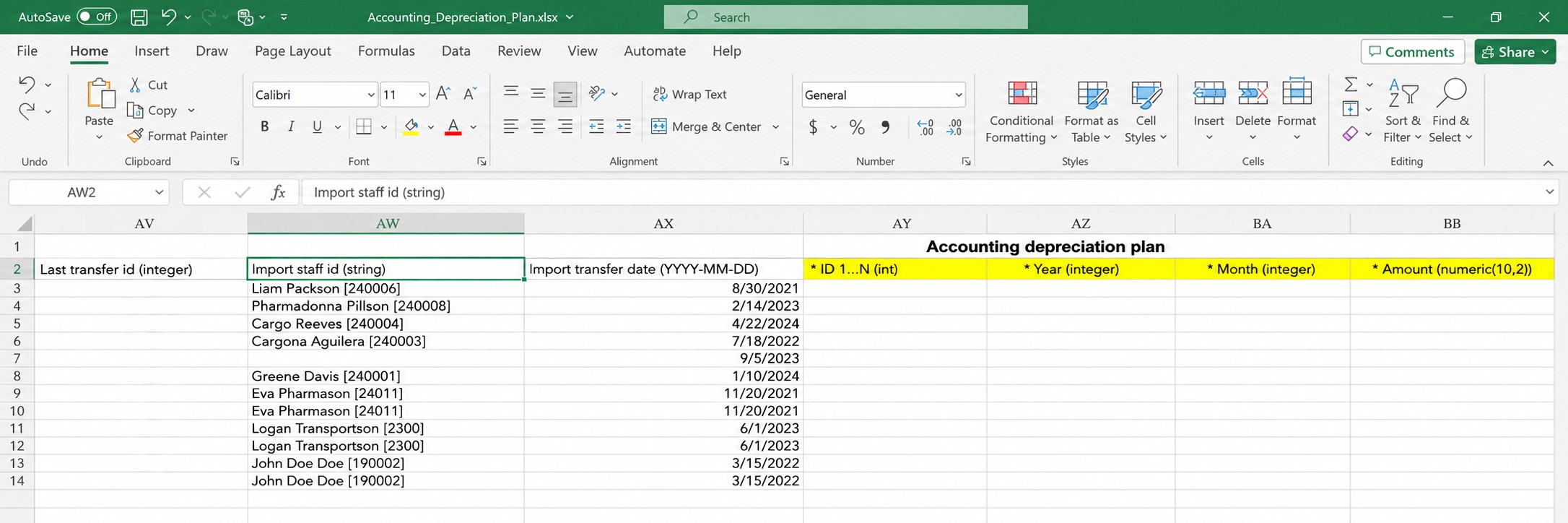The image size is (1568, 523).
Task: Open the Font name dropdown
Action: click(x=371, y=95)
